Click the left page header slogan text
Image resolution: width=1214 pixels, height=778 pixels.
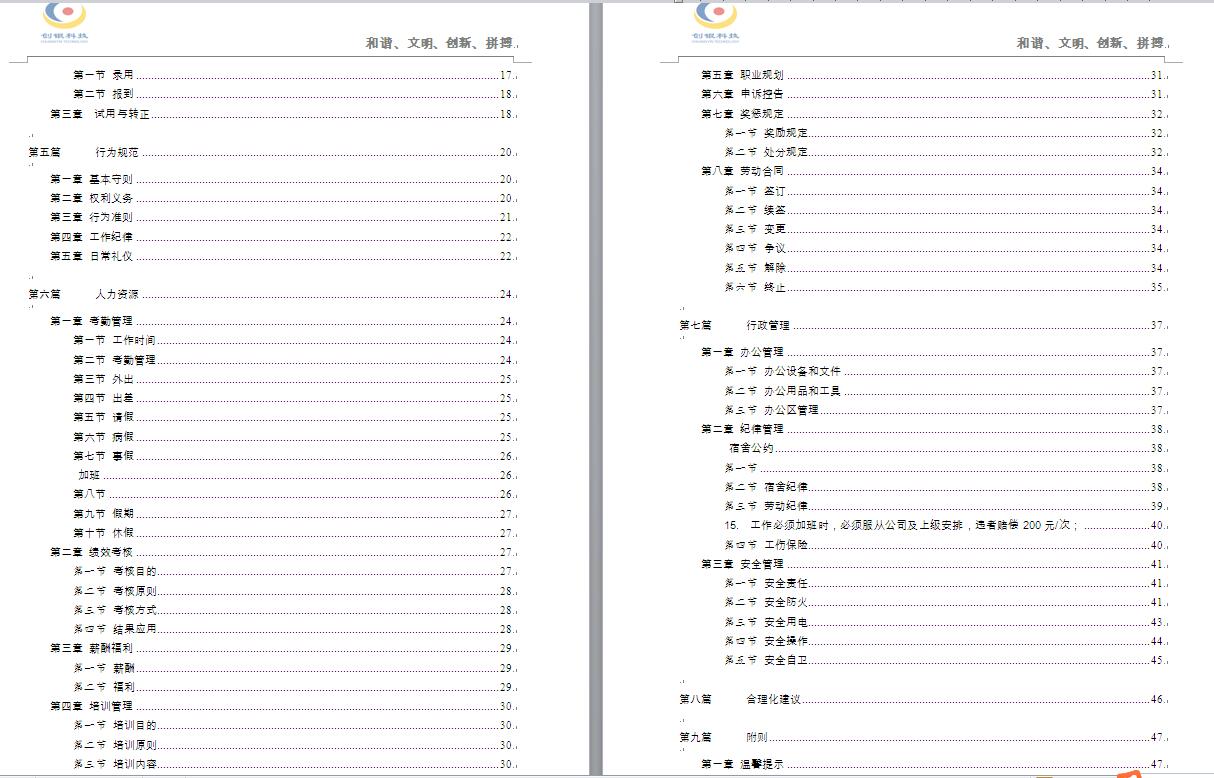(x=441, y=43)
